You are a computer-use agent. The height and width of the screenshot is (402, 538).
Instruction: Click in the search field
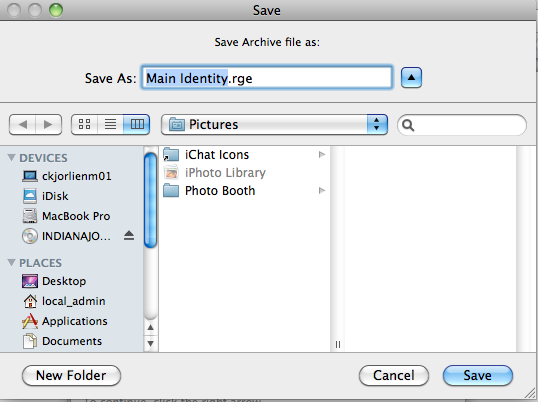[461, 125]
